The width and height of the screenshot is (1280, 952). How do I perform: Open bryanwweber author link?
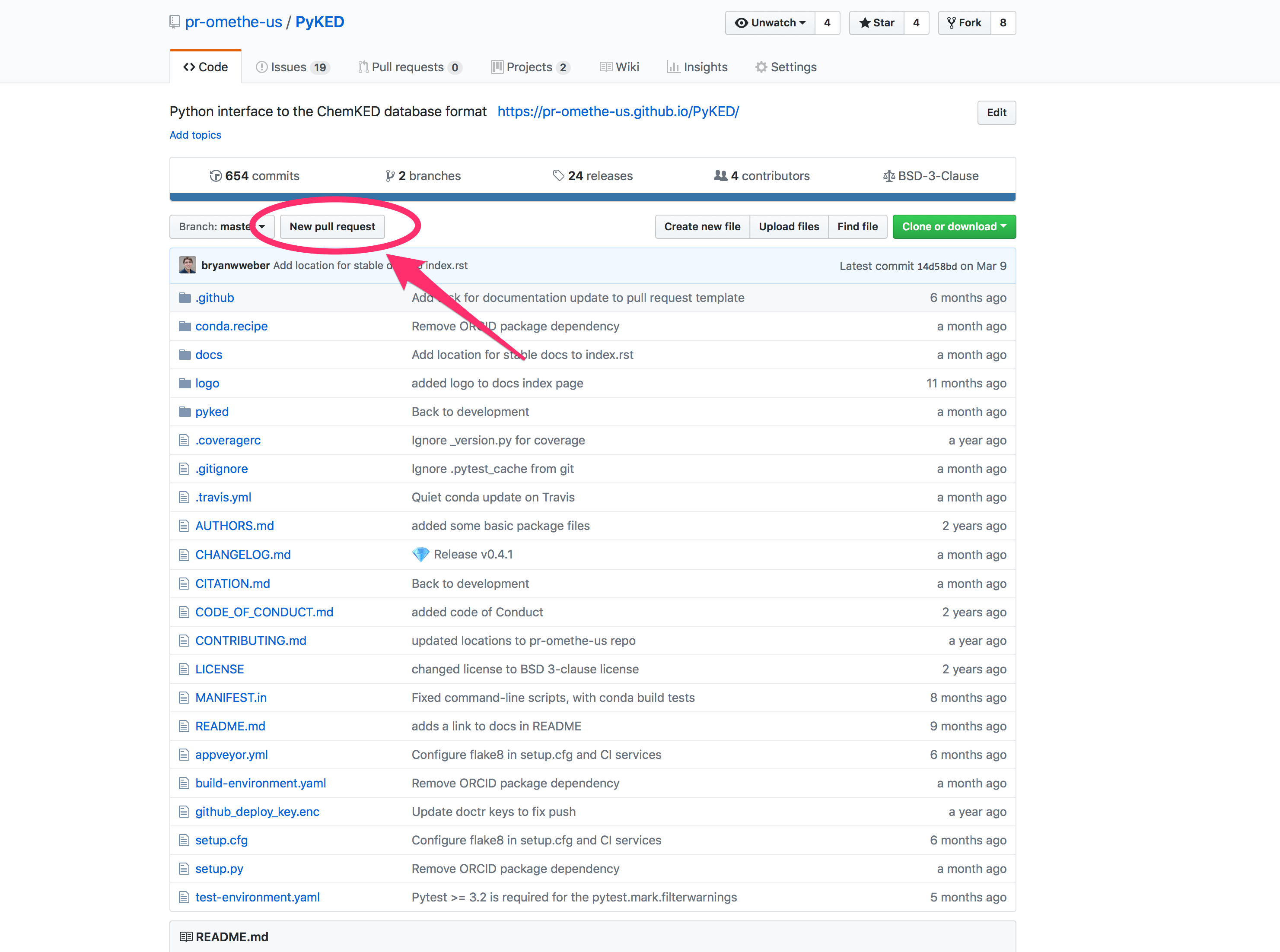pyautogui.click(x=235, y=265)
